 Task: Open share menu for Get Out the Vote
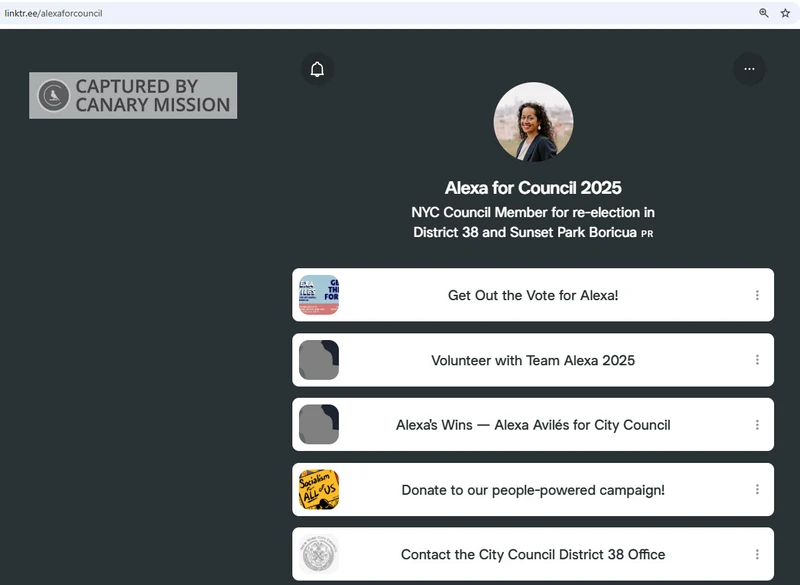pyautogui.click(x=757, y=295)
